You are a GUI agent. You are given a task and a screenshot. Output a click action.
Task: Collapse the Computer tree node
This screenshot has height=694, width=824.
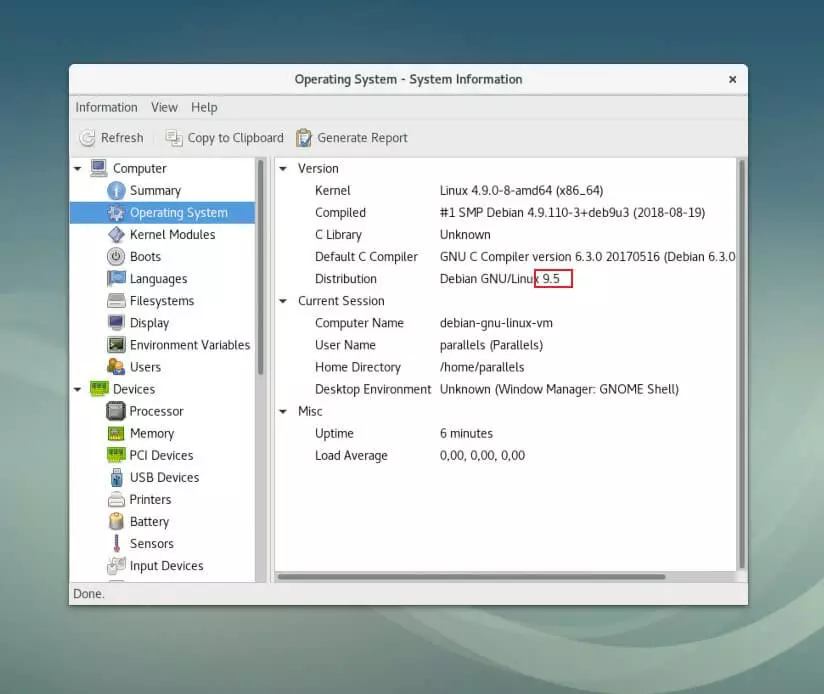78,169
